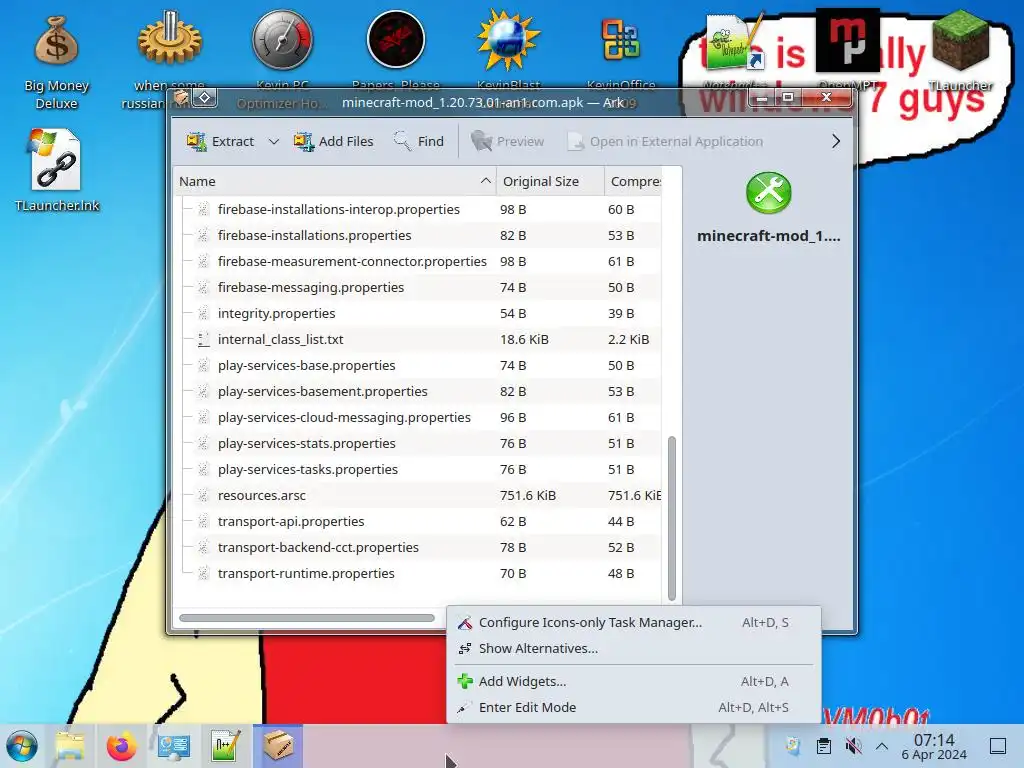
Task: Open the Notepad++ desktop shortcut
Action: point(735,42)
